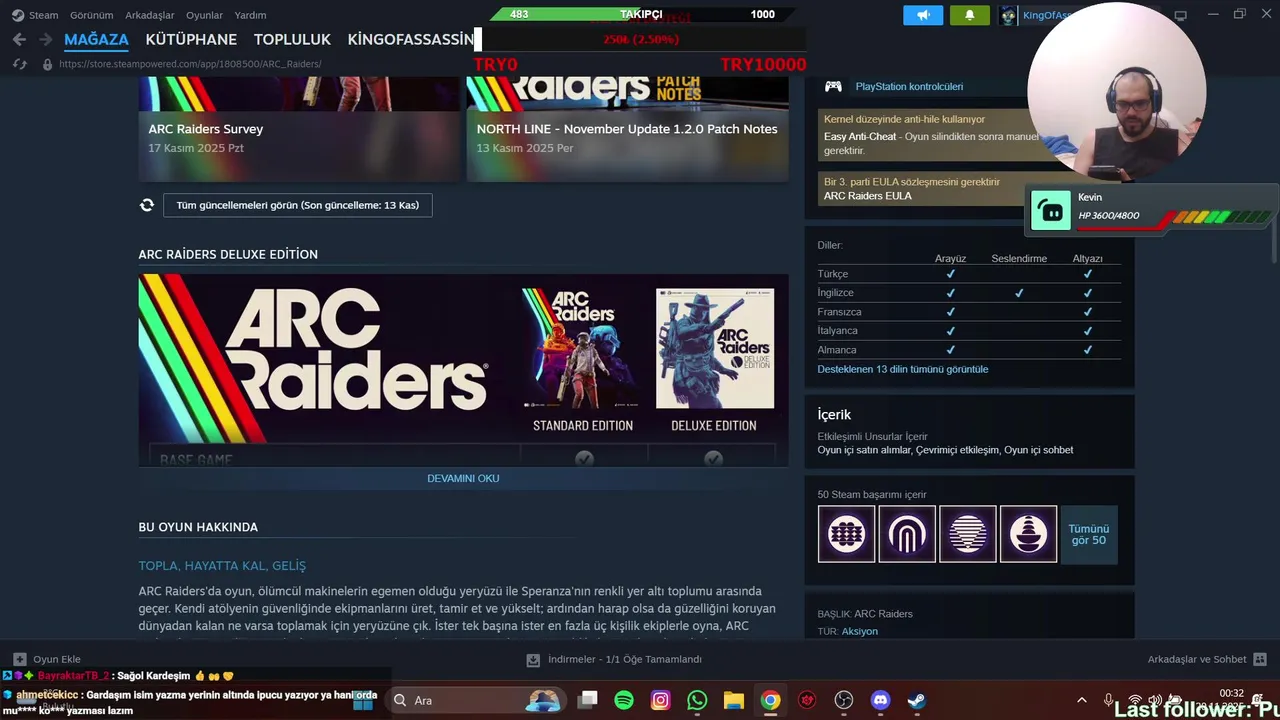
Task: Click the padlock icon beside the URL
Action: tap(47, 64)
